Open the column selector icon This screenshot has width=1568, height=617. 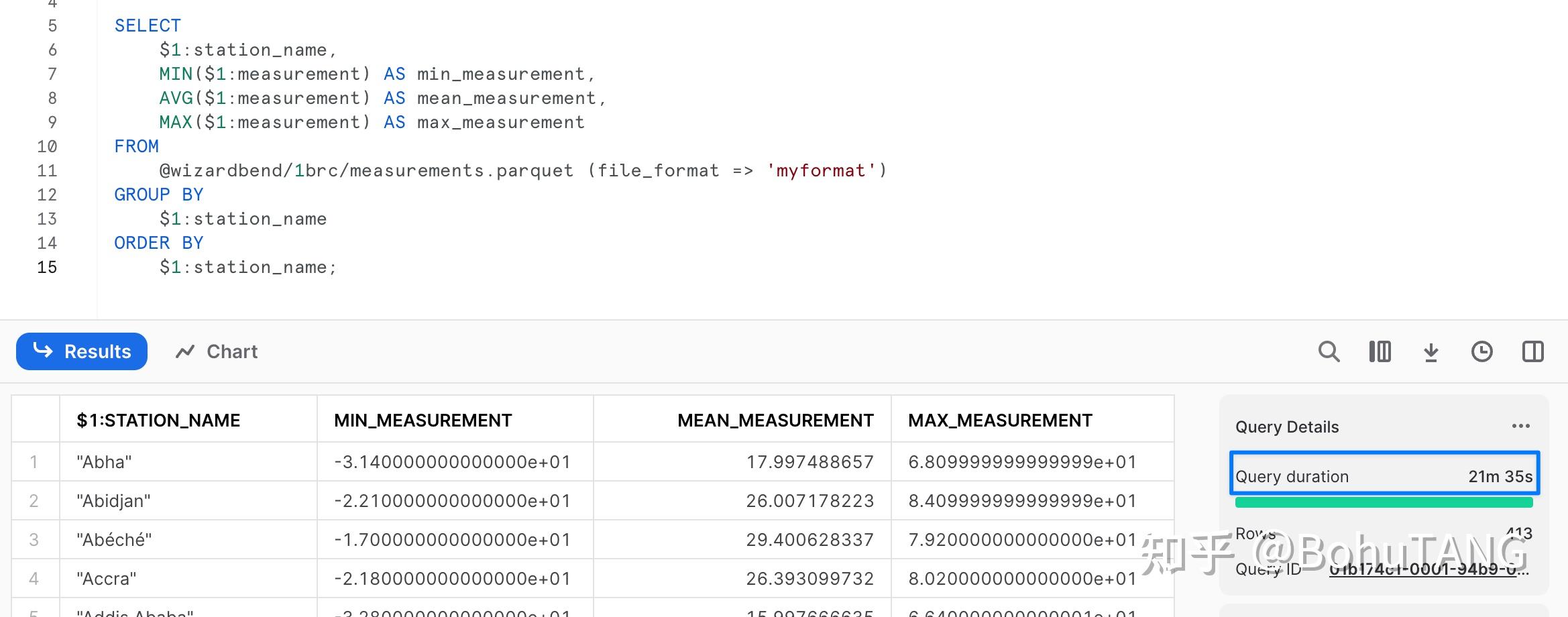[1380, 351]
